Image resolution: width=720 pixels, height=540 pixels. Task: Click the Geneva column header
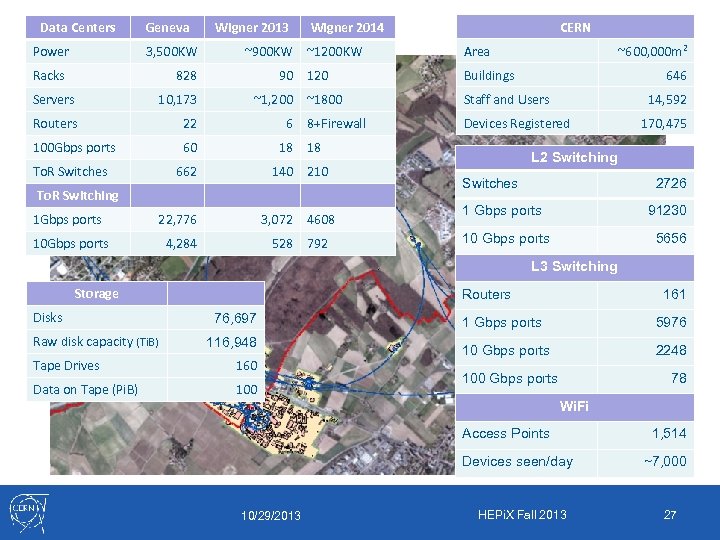[x=168, y=28]
